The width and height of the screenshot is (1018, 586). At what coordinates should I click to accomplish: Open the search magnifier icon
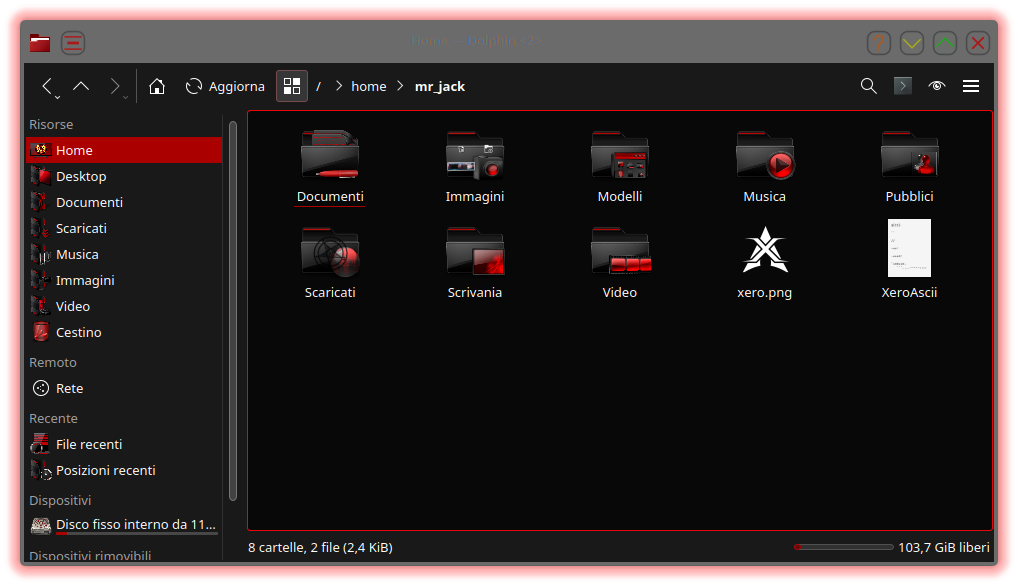[x=869, y=86]
